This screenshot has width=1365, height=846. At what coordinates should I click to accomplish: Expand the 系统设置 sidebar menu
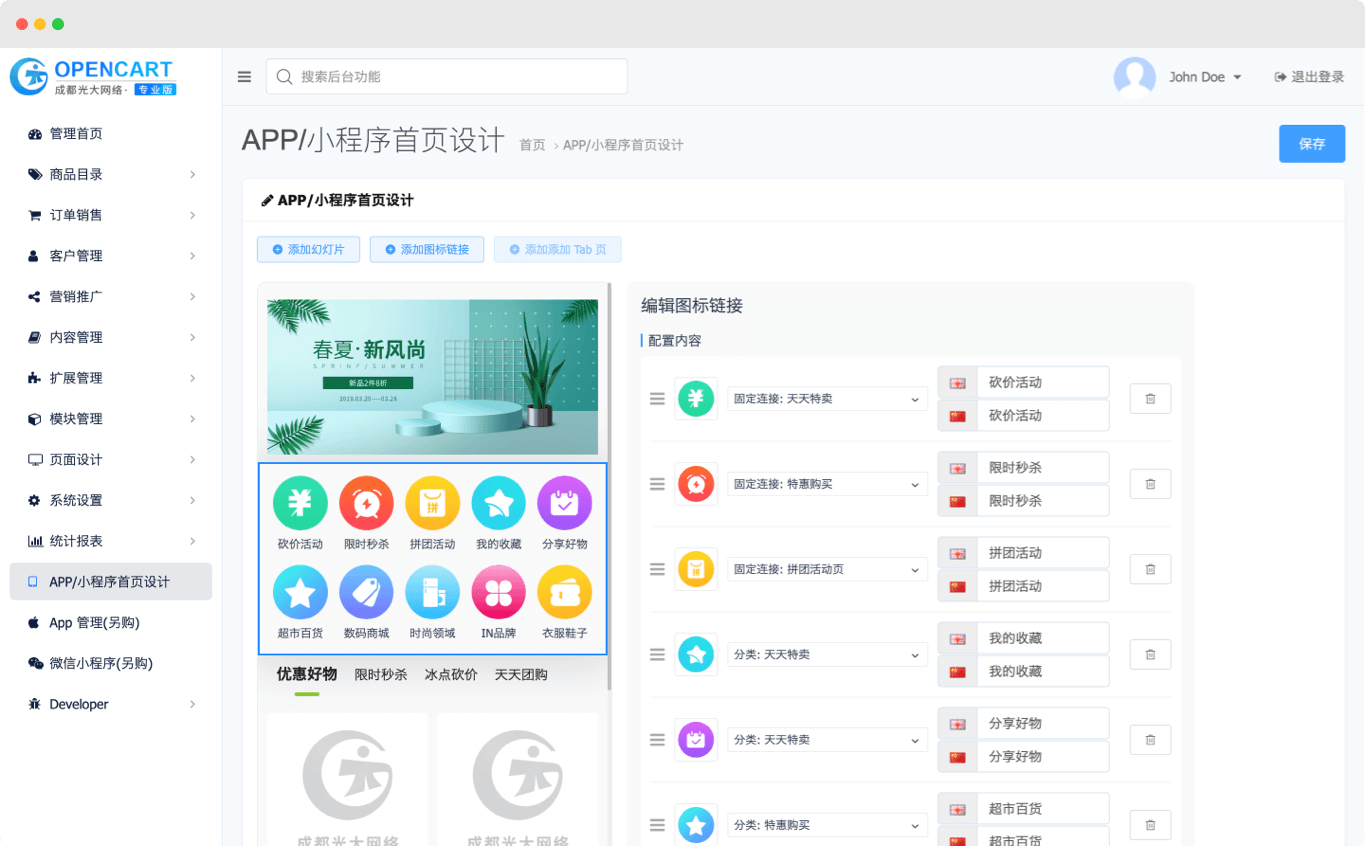coord(110,500)
